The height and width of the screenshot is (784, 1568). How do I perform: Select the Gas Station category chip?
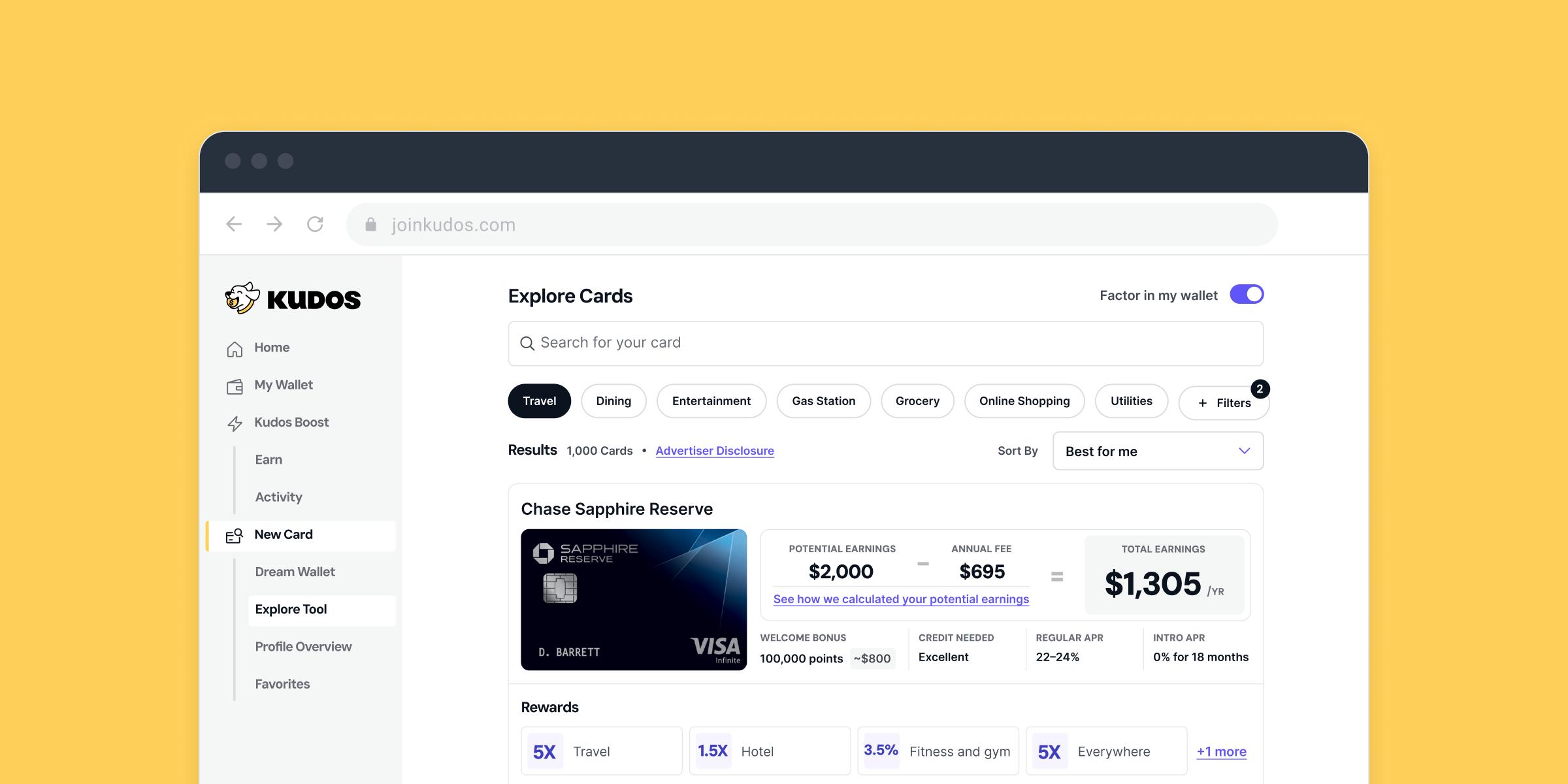click(x=823, y=401)
